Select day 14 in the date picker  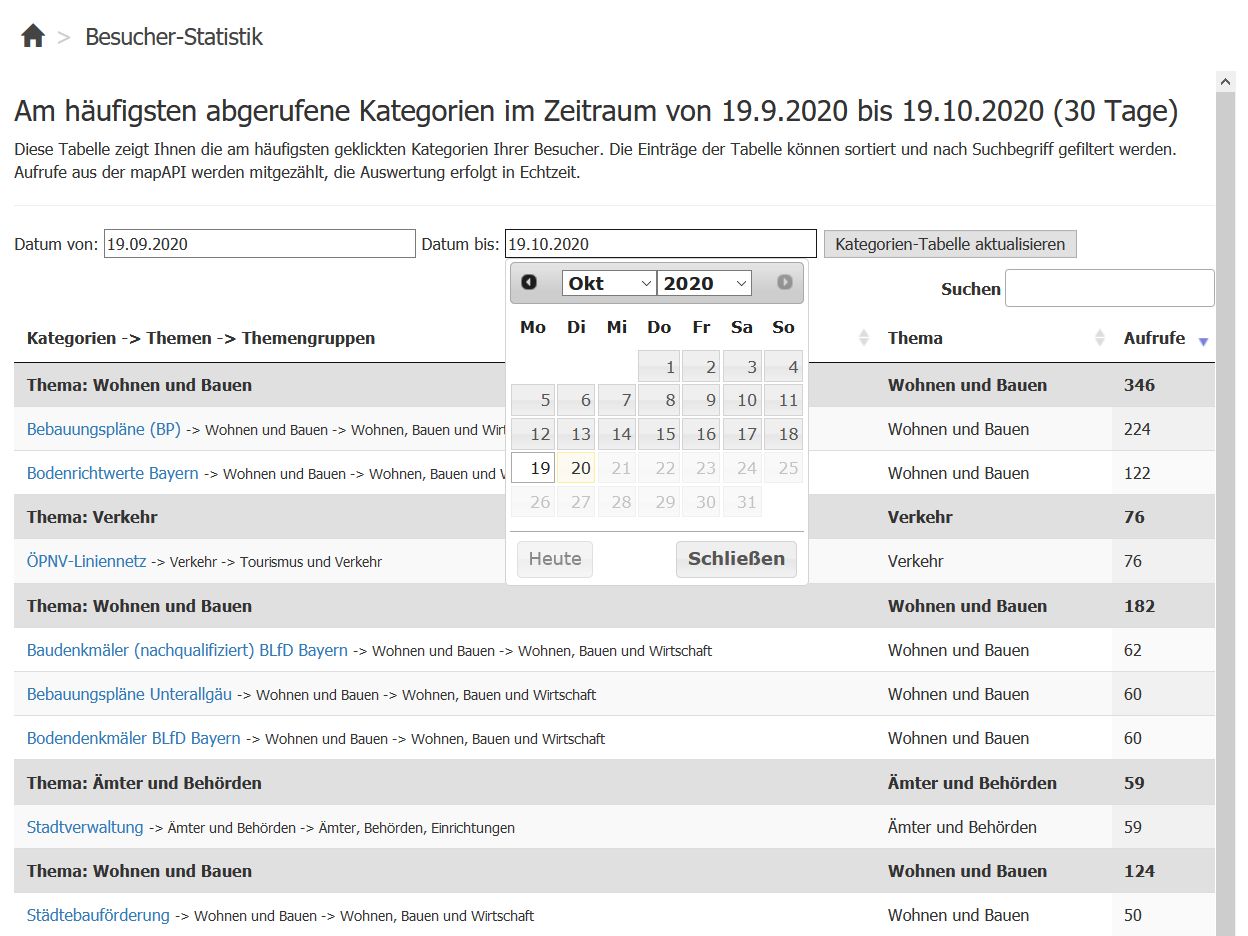(x=617, y=435)
